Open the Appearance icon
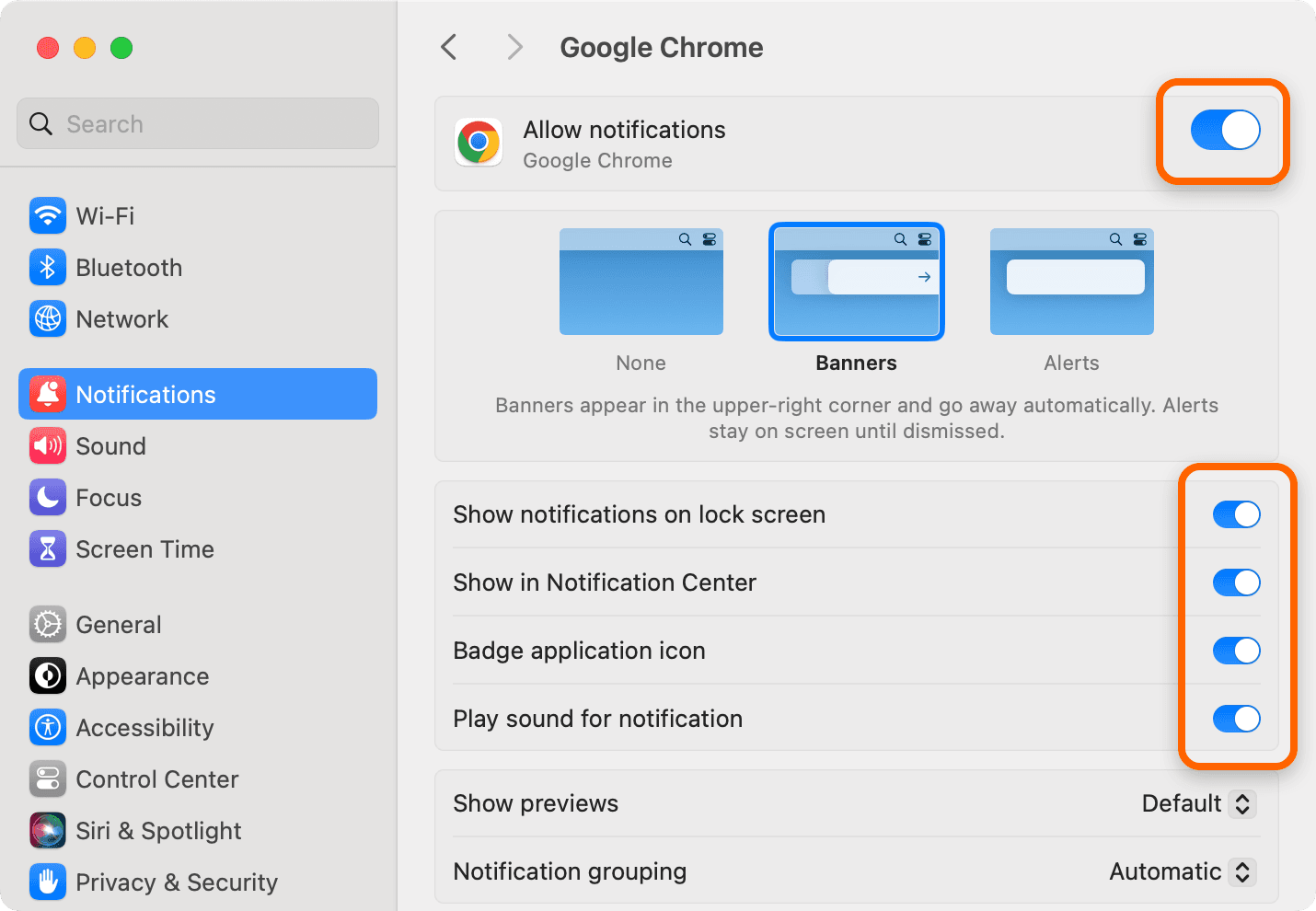Viewport: 1316px width, 911px height. pyautogui.click(x=48, y=676)
